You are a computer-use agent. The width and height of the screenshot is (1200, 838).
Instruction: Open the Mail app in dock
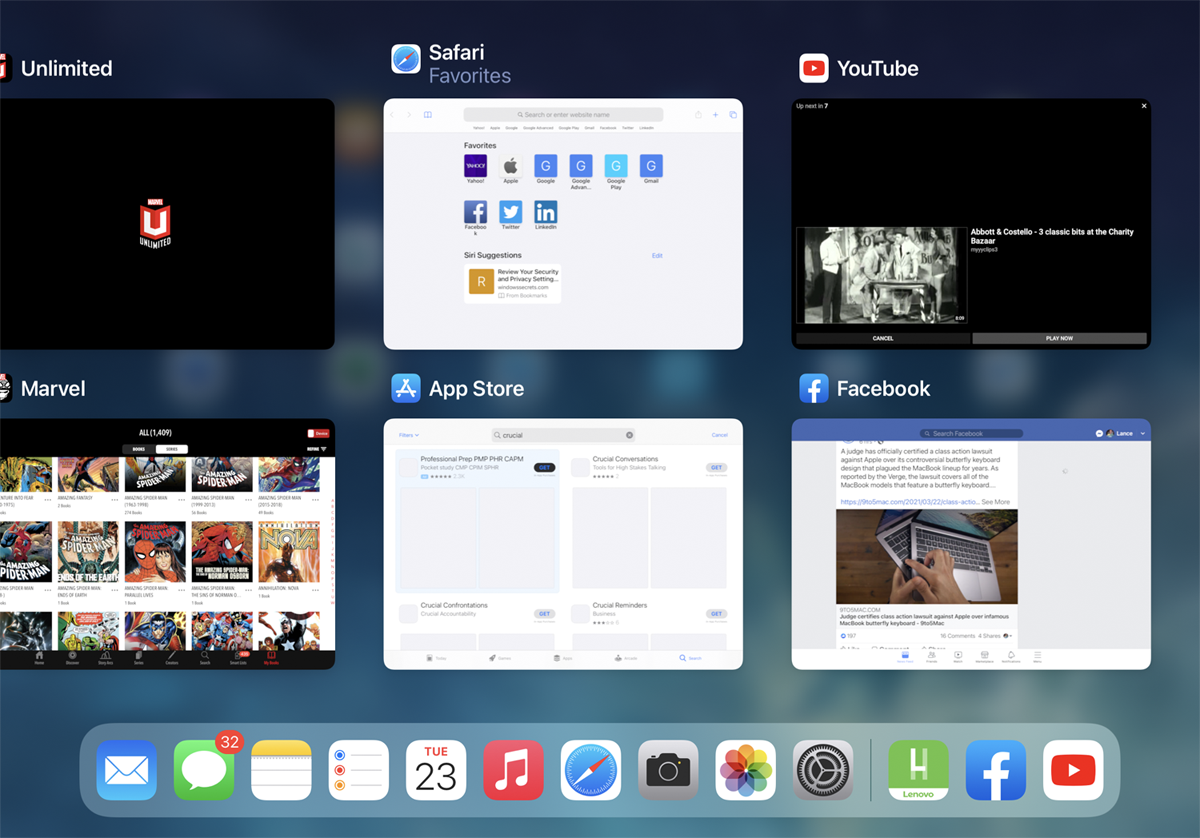click(127, 770)
